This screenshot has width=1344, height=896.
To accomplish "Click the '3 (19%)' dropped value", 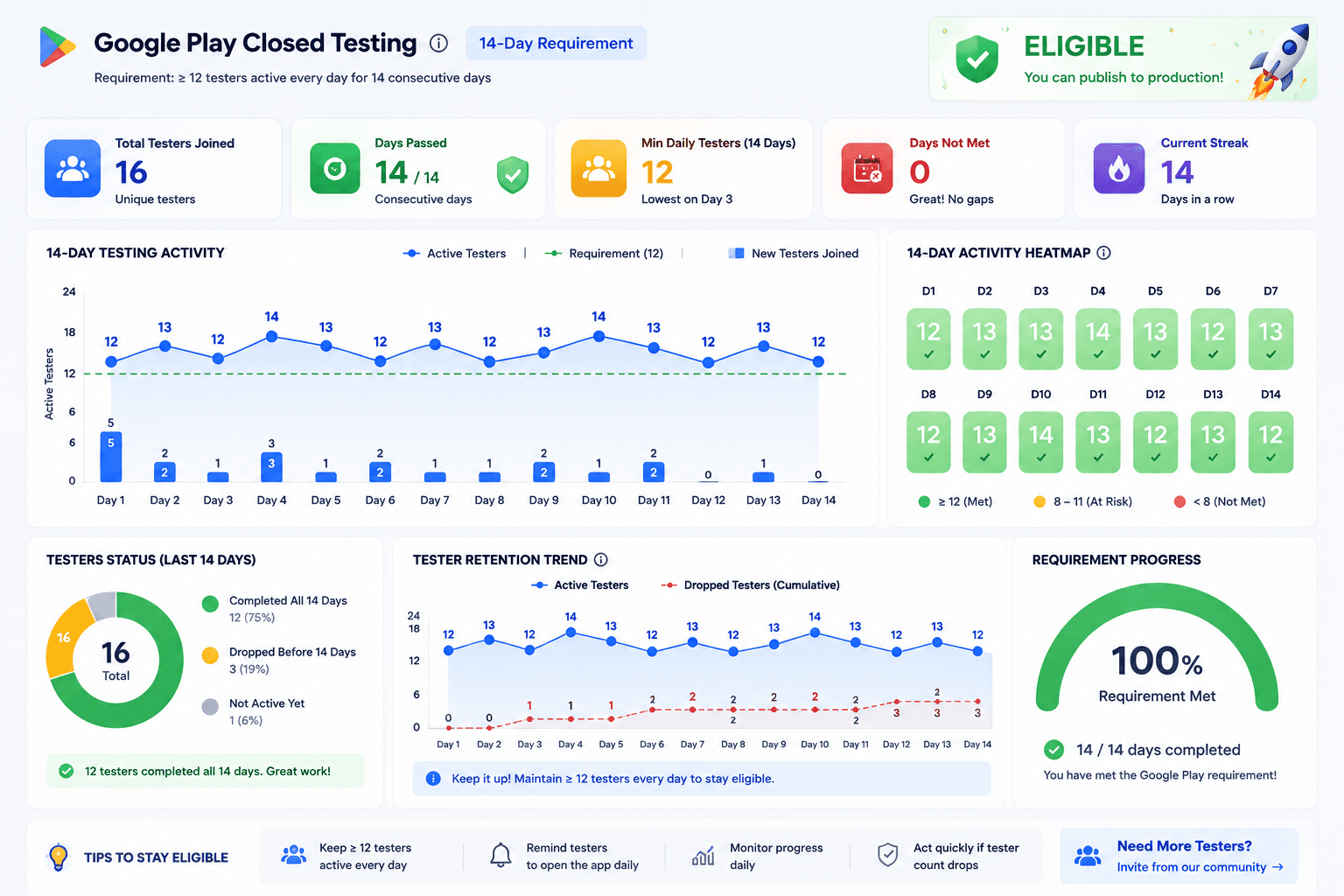I will click(x=249, y=669).
